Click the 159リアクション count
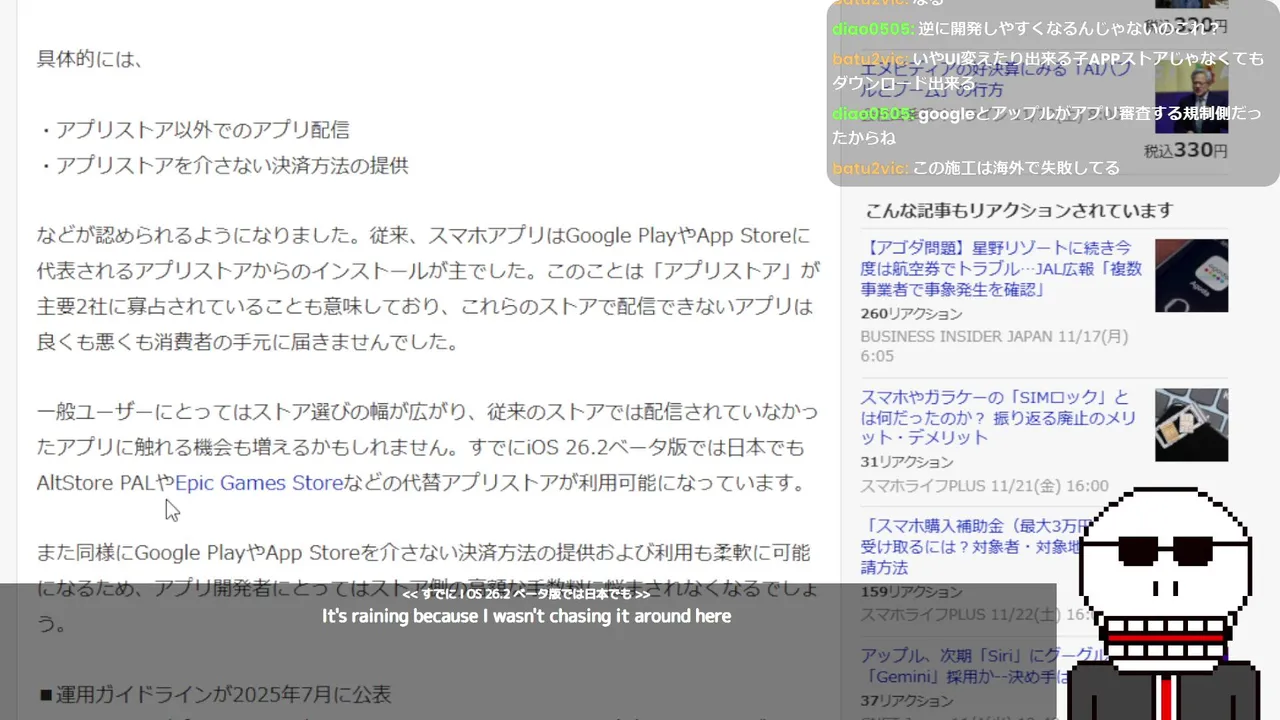1280x720 pixels. point(911,592)
